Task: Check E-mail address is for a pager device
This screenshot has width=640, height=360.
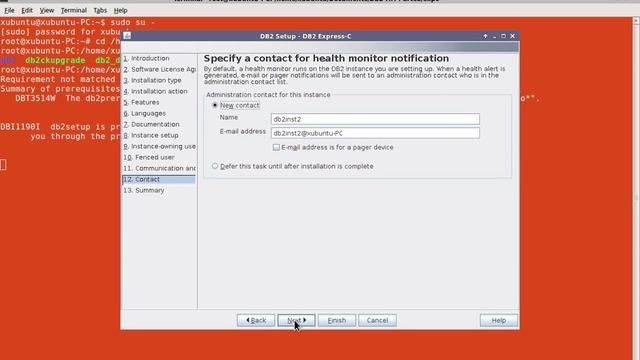Action: 276,147
